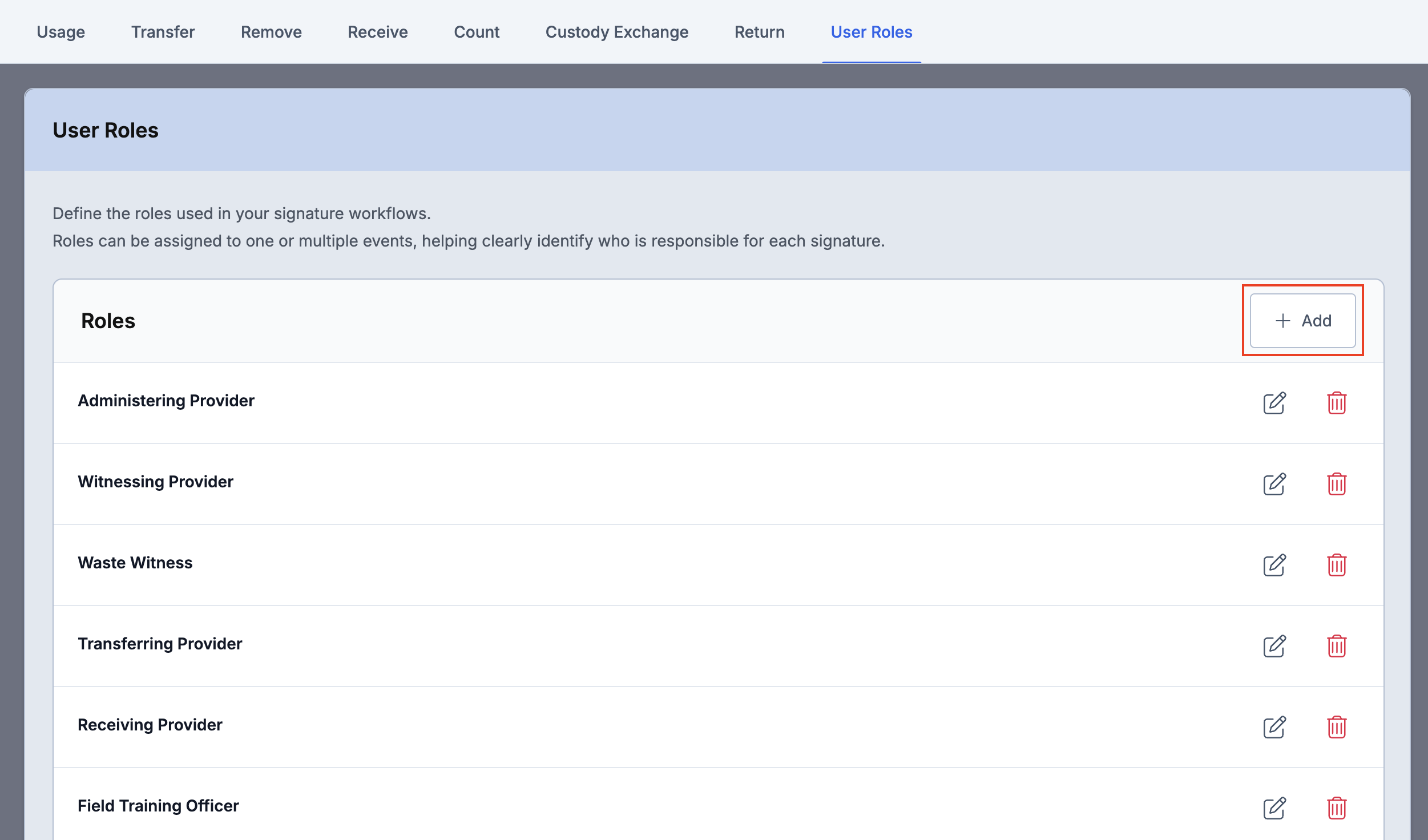Click the User Roles panel heading

(x=106, y=130)
